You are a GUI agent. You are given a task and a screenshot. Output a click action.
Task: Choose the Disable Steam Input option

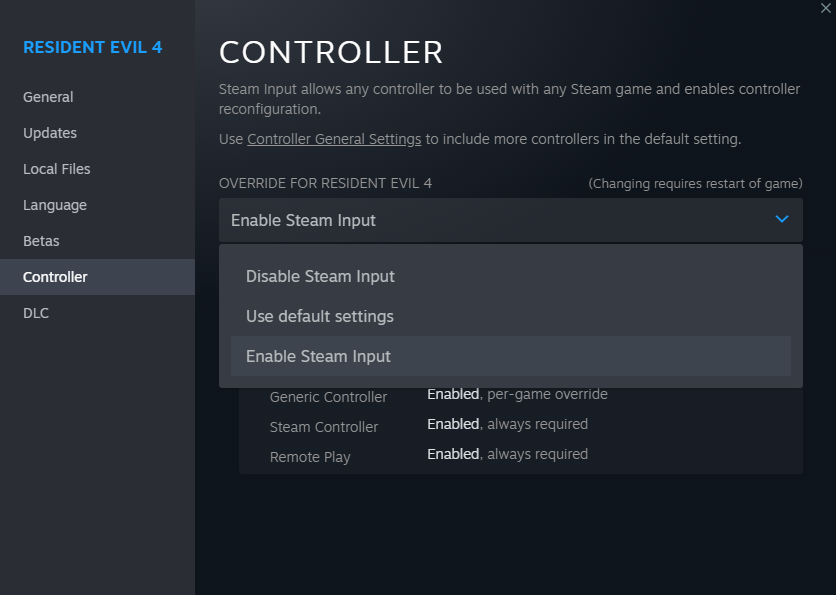(x=320, y=276)
